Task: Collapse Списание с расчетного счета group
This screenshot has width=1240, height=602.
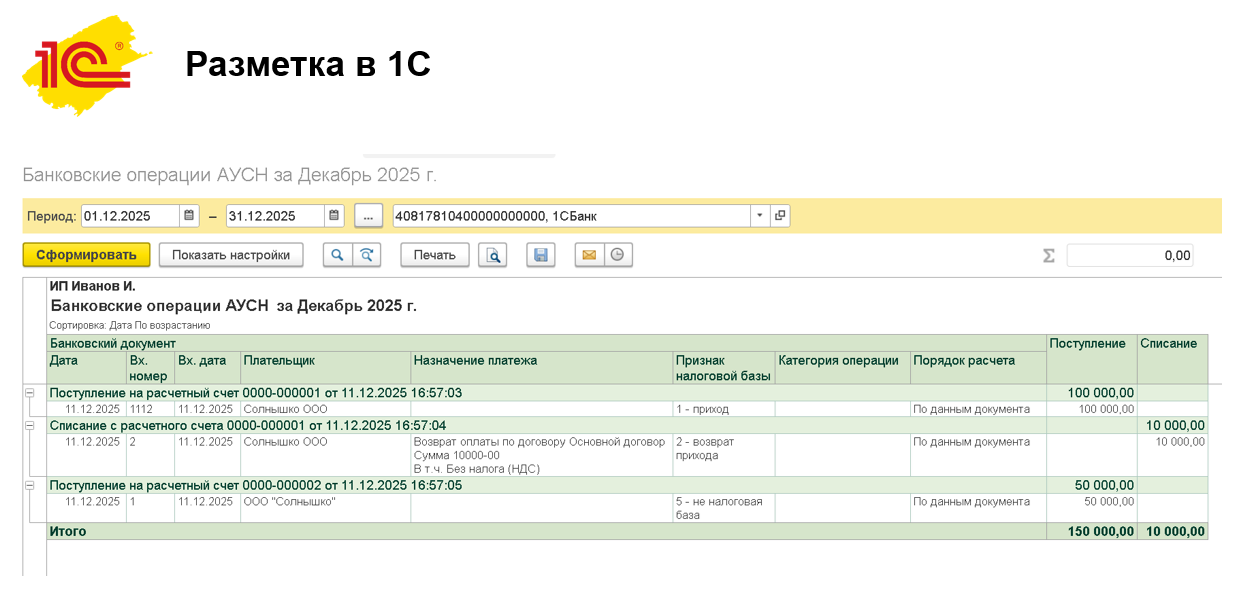Action: tap(29, 425)
